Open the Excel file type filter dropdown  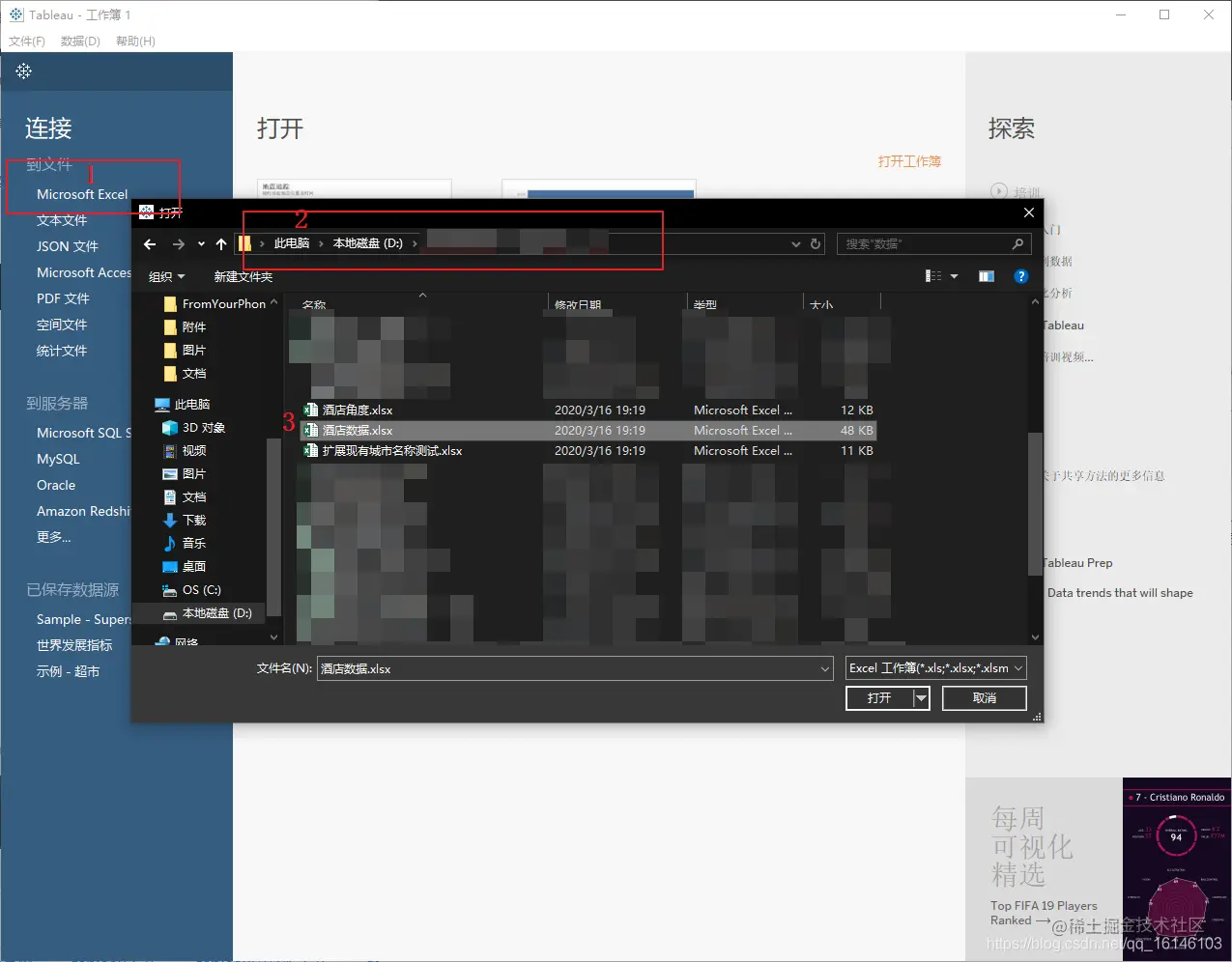point(935,668)
